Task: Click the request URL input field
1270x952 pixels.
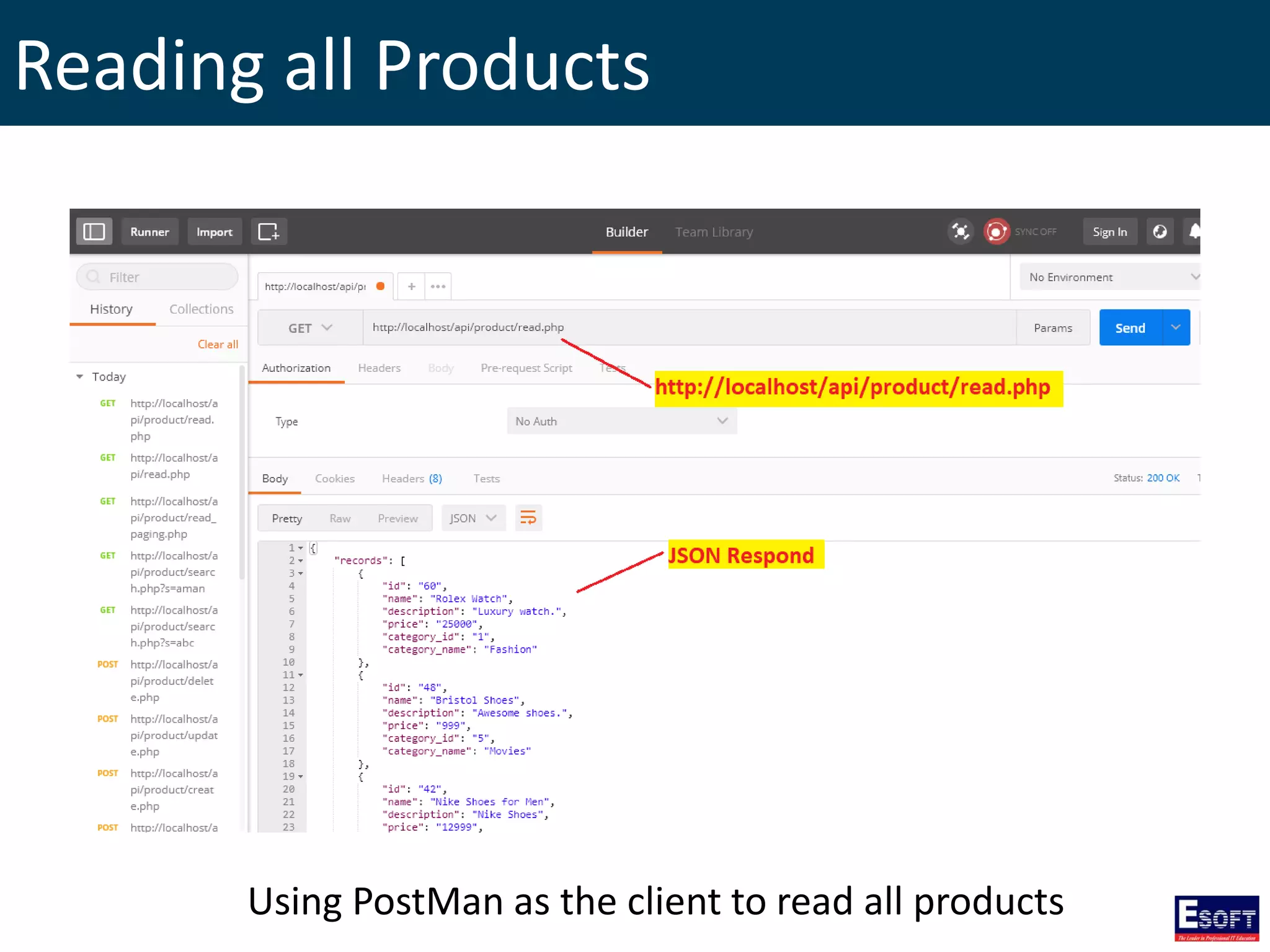Action: click(690, 328)
